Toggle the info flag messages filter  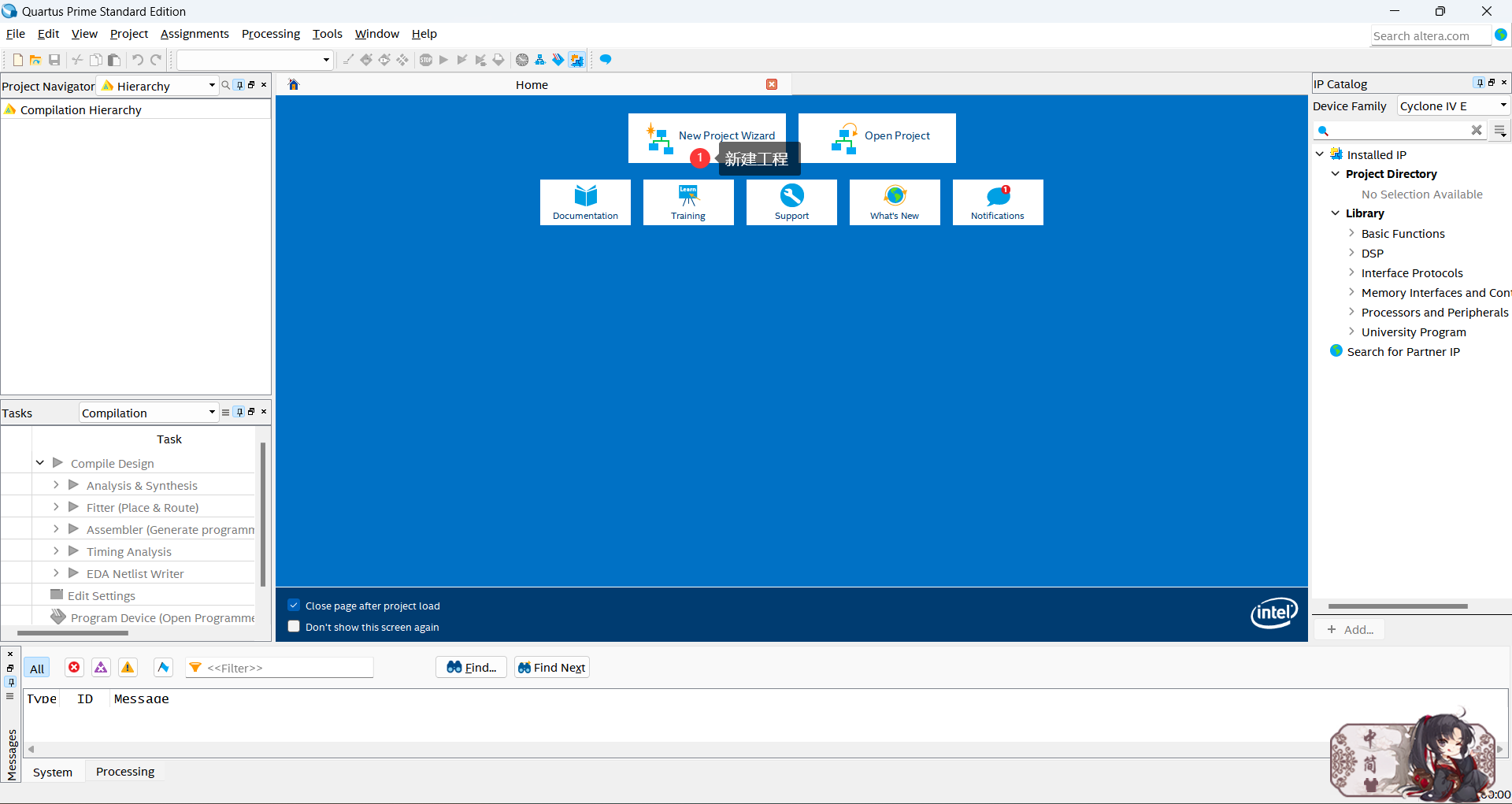point(163,668)
